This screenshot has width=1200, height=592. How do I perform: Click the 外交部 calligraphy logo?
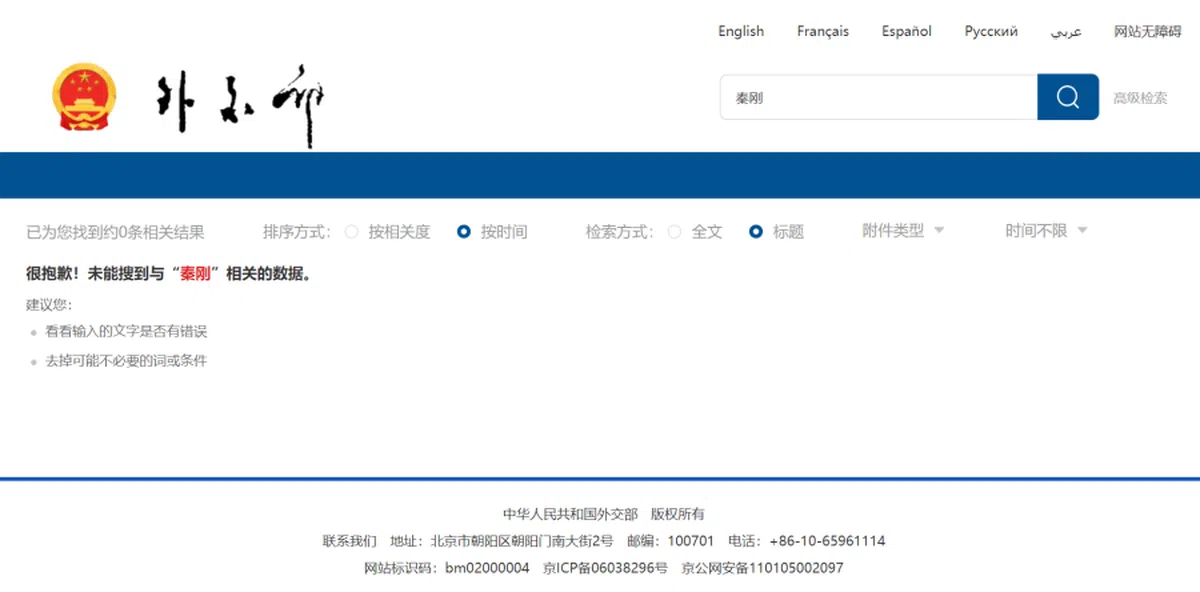click(241, 103)
